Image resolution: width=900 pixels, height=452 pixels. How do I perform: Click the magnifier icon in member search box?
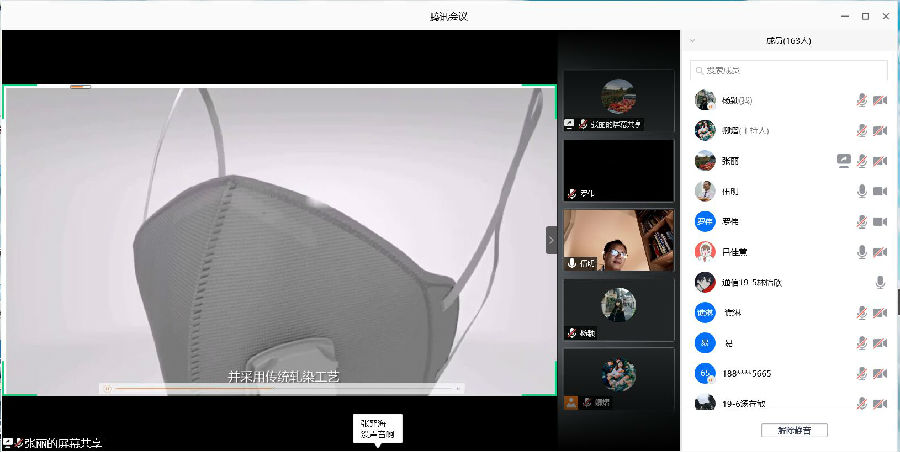(699, 71)
